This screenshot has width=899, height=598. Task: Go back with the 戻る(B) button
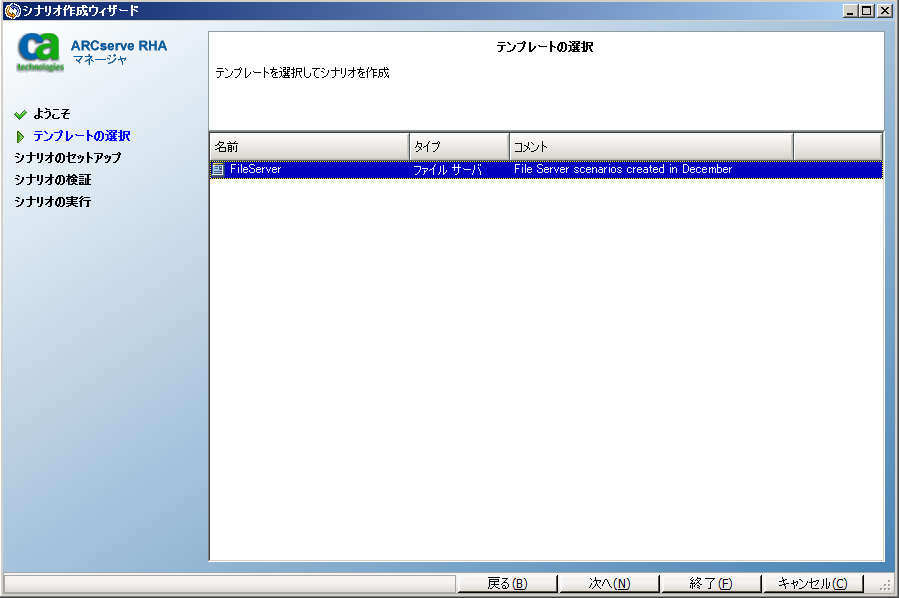(507, 584)
